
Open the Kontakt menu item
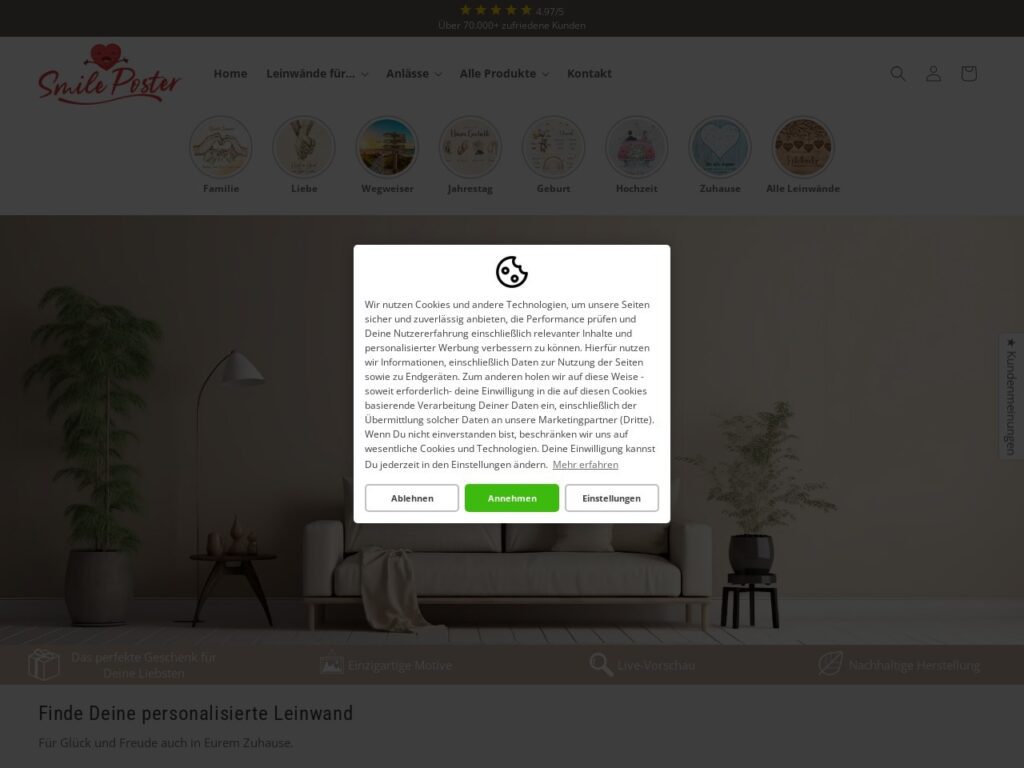coord(589,74)
